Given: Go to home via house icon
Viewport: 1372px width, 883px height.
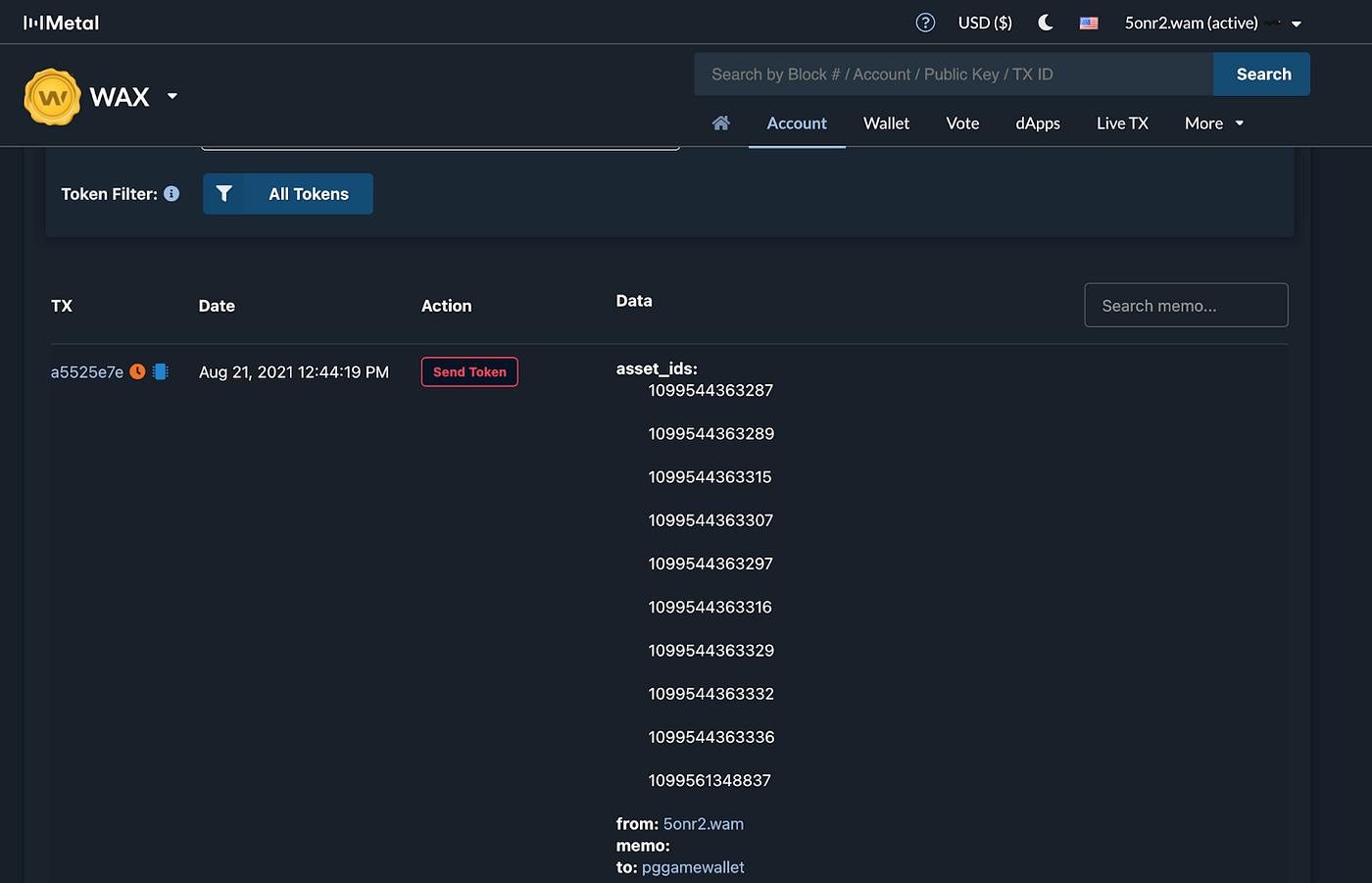Looking at the screenshot, I should click(721, 123).
